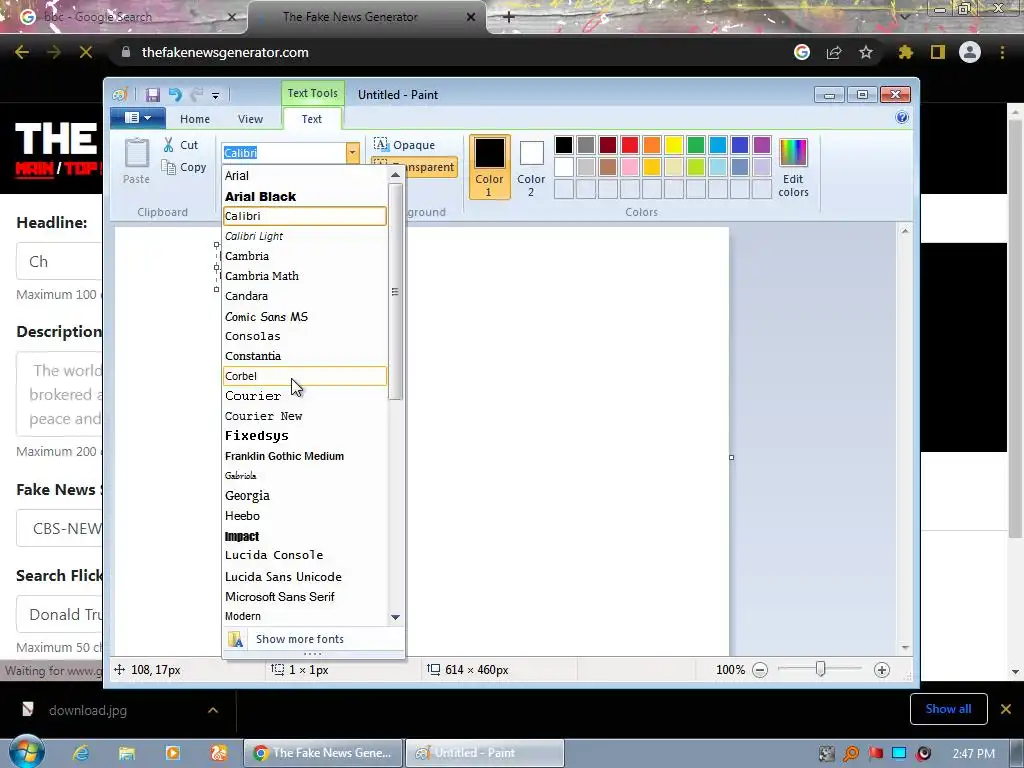Switch to the View ribbon tab

[250, 119]
